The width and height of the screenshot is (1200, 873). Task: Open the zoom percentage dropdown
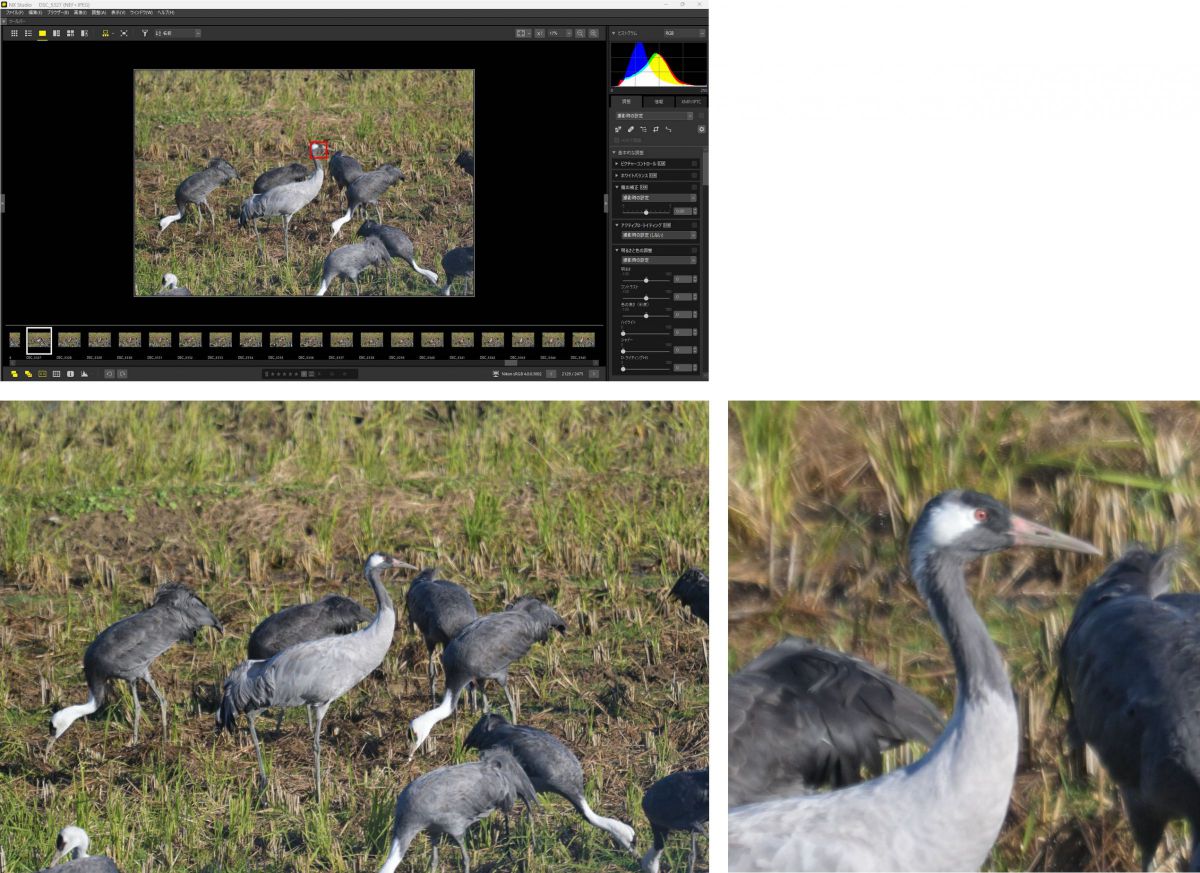point(559,33)
